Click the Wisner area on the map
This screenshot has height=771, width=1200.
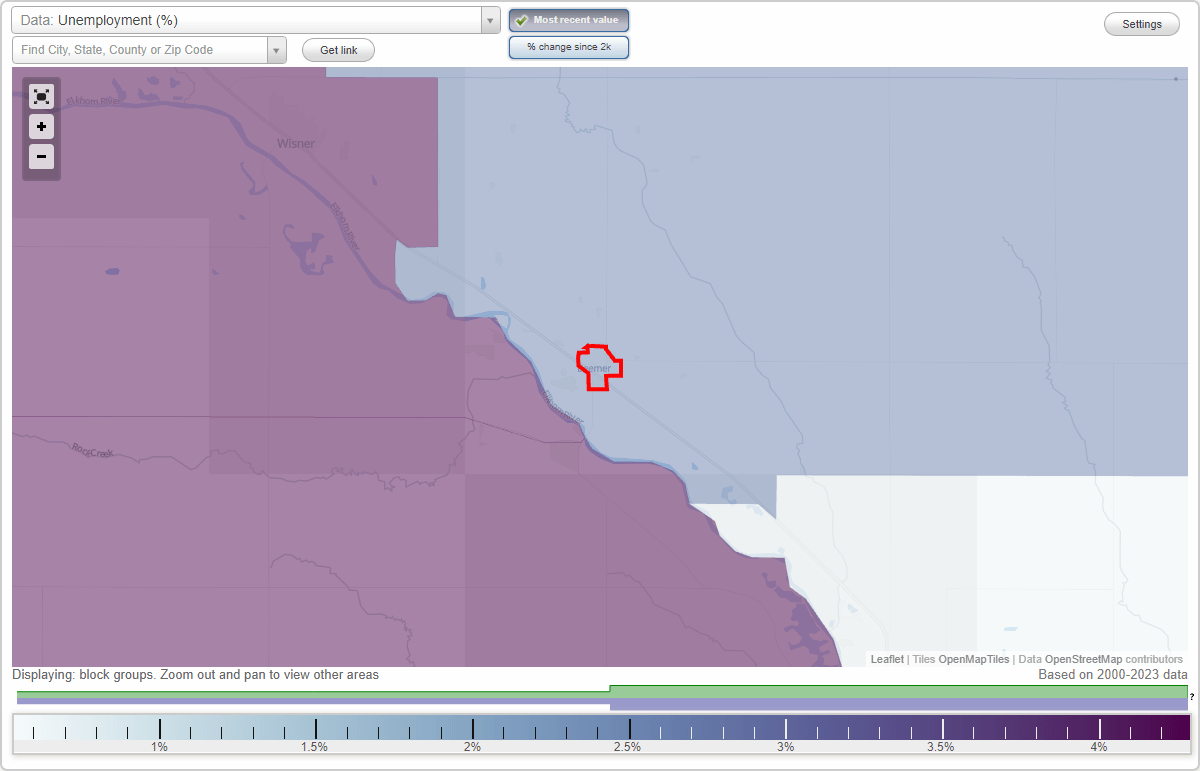tap(294, 144)
